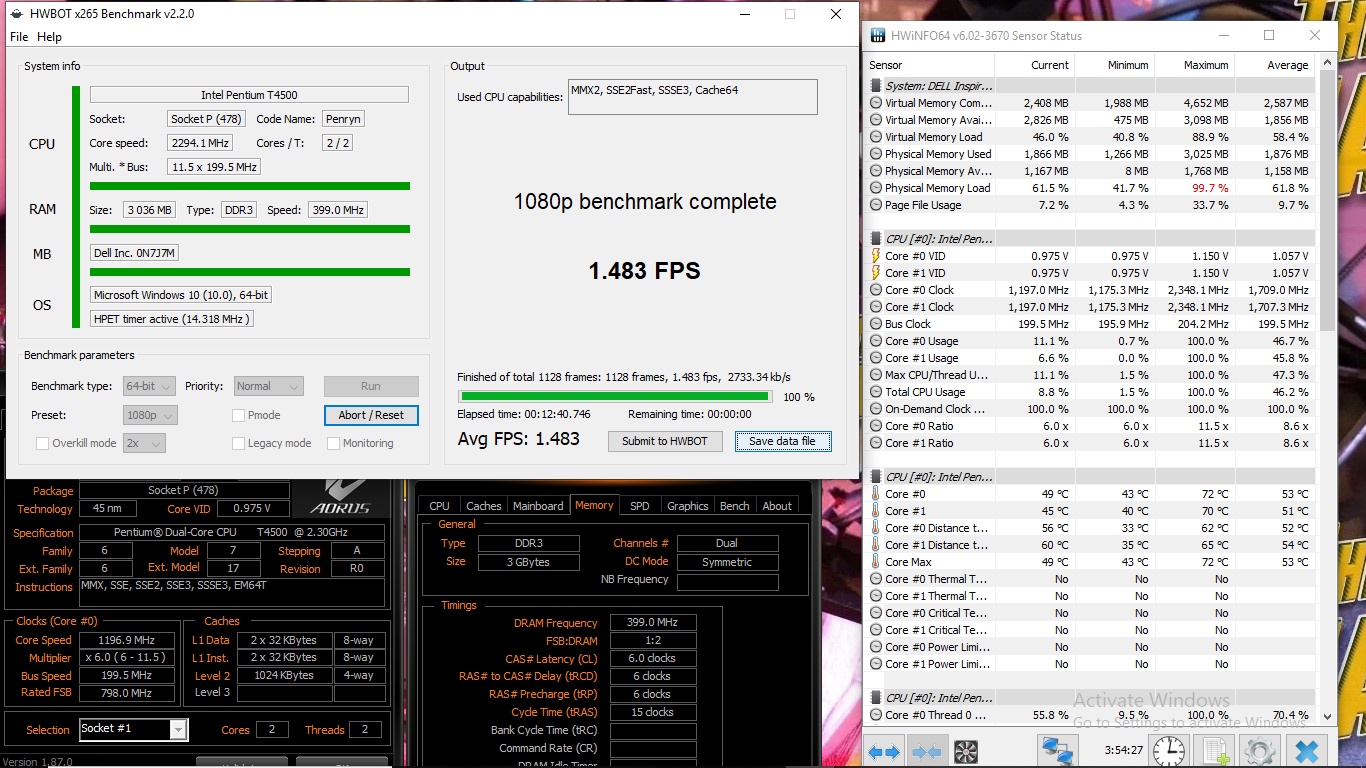The image size is (1366, 768).
Task: Click the Maximum column header
Action: 1194,65
